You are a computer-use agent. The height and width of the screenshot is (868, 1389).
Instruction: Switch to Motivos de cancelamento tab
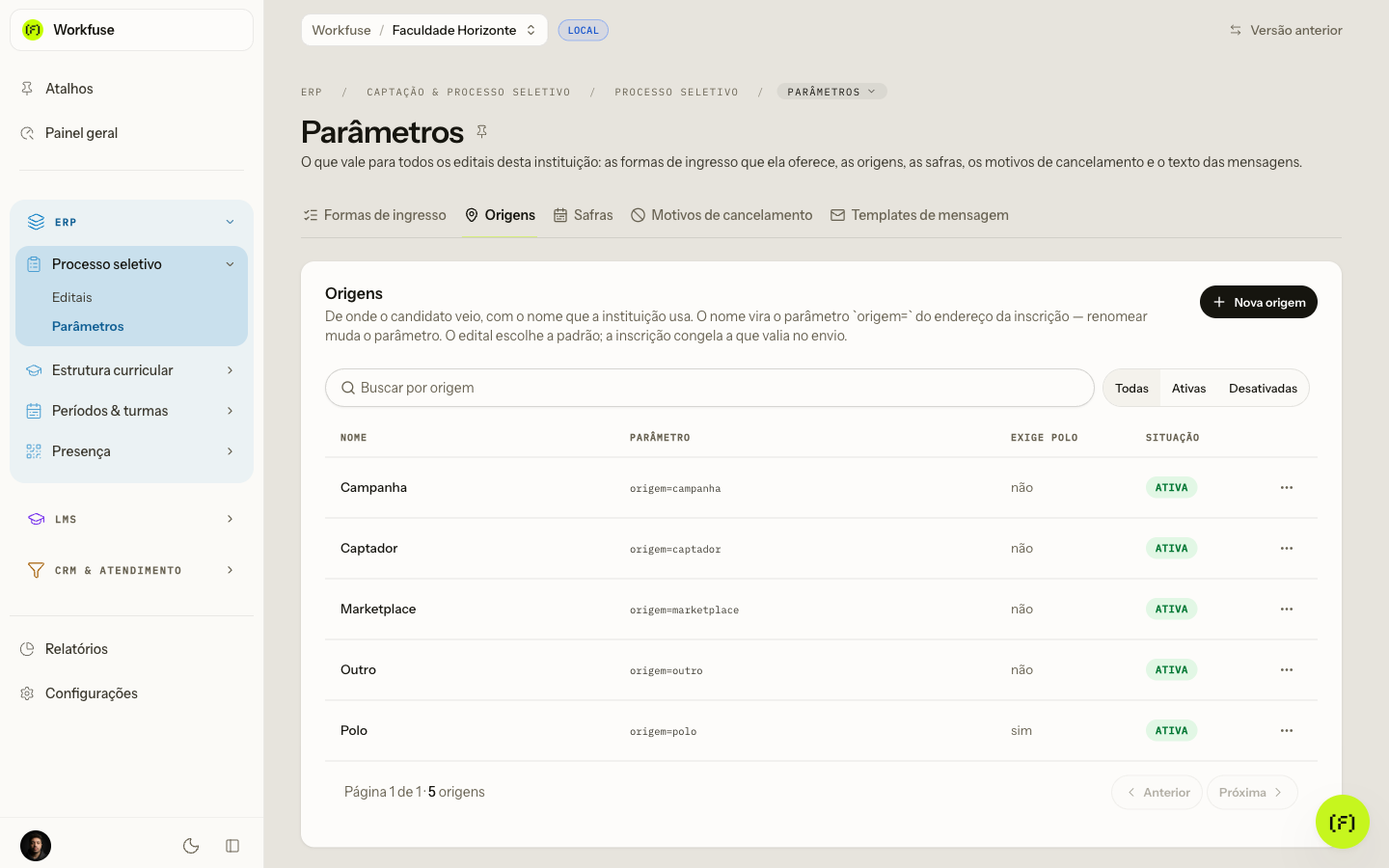click(x=722, y=215)
